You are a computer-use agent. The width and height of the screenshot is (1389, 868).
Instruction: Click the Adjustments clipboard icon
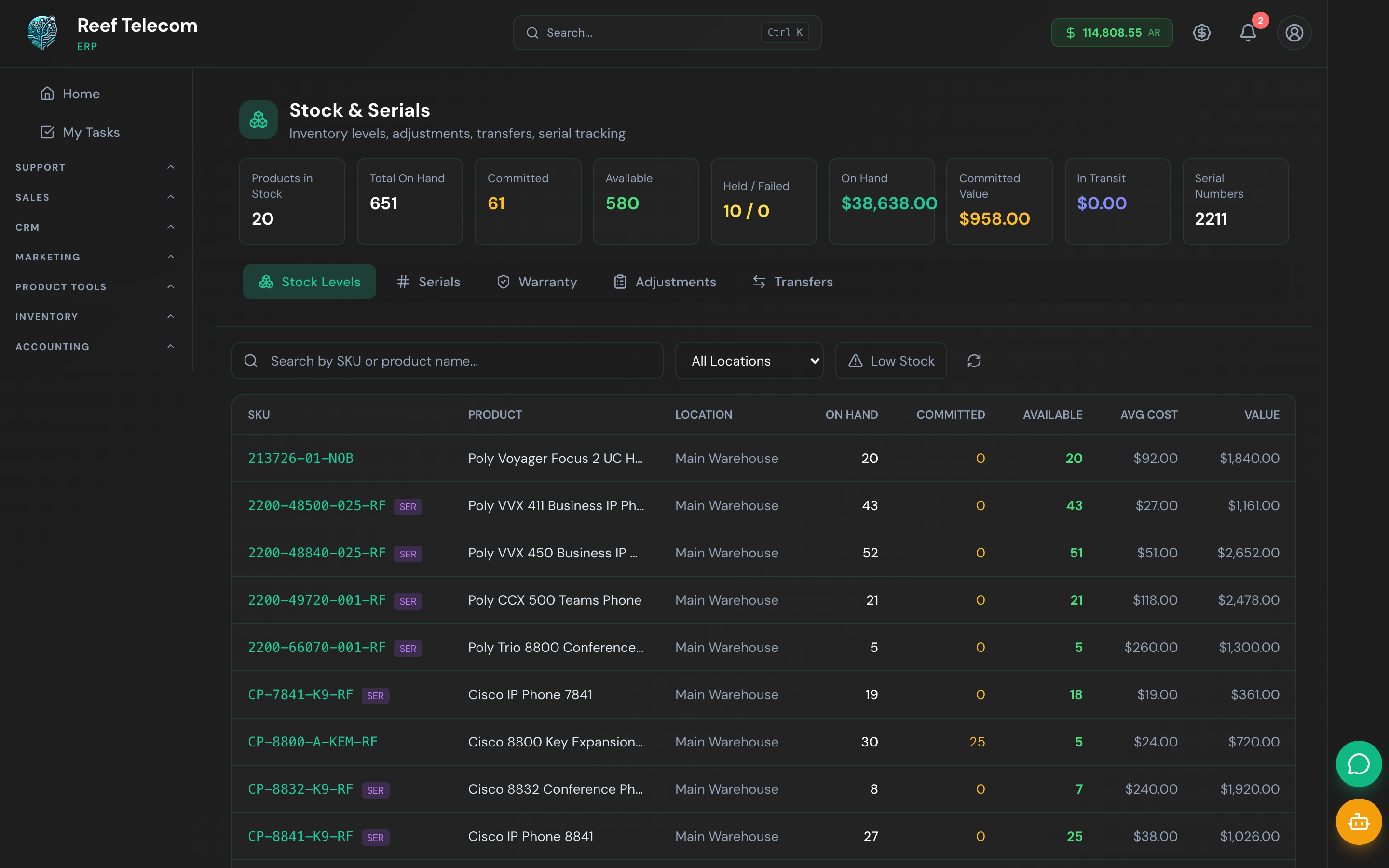click(x=620, y=282)
